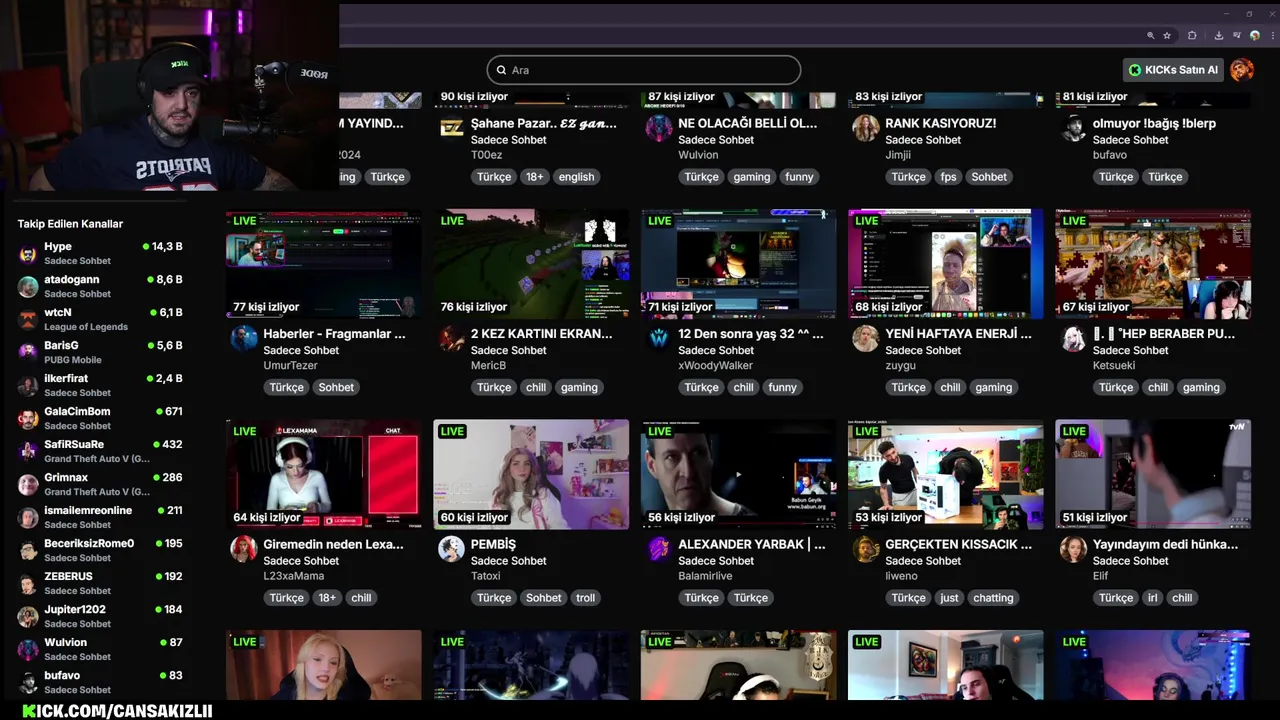The image size is (1280, 720).
Task: Select the funny tag under Wulvion's stream card
Action: pyautogui.click(x=799, y=177)
